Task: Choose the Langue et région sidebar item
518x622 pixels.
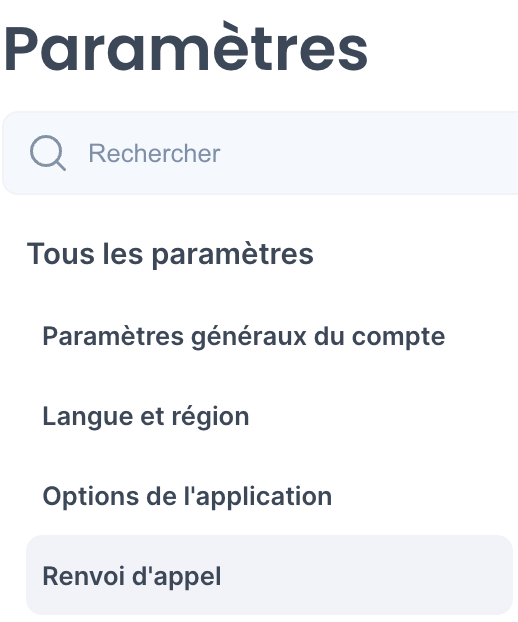Action: (x=146, y=417)
